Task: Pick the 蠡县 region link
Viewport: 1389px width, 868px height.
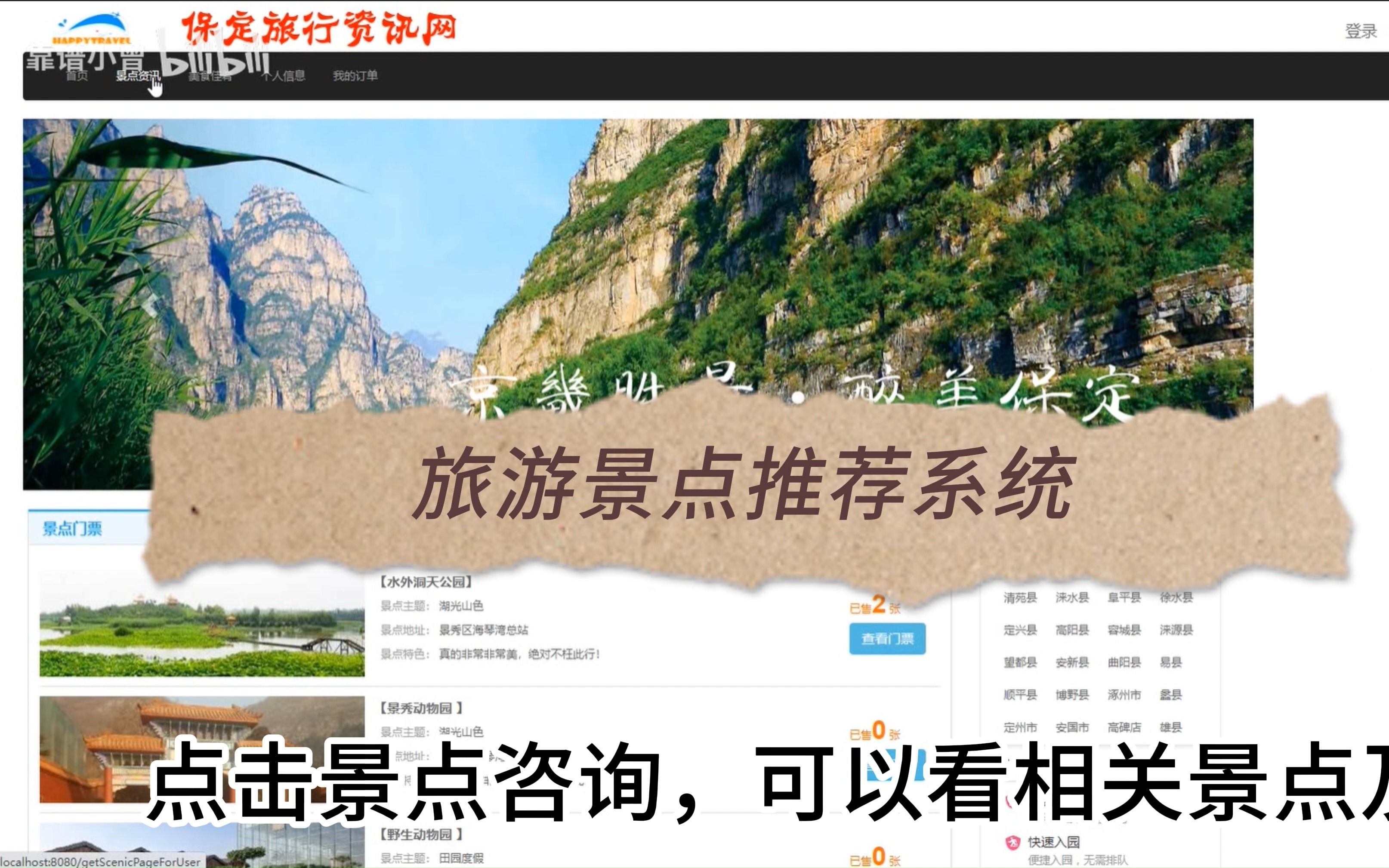Action: coord(1171,695)
